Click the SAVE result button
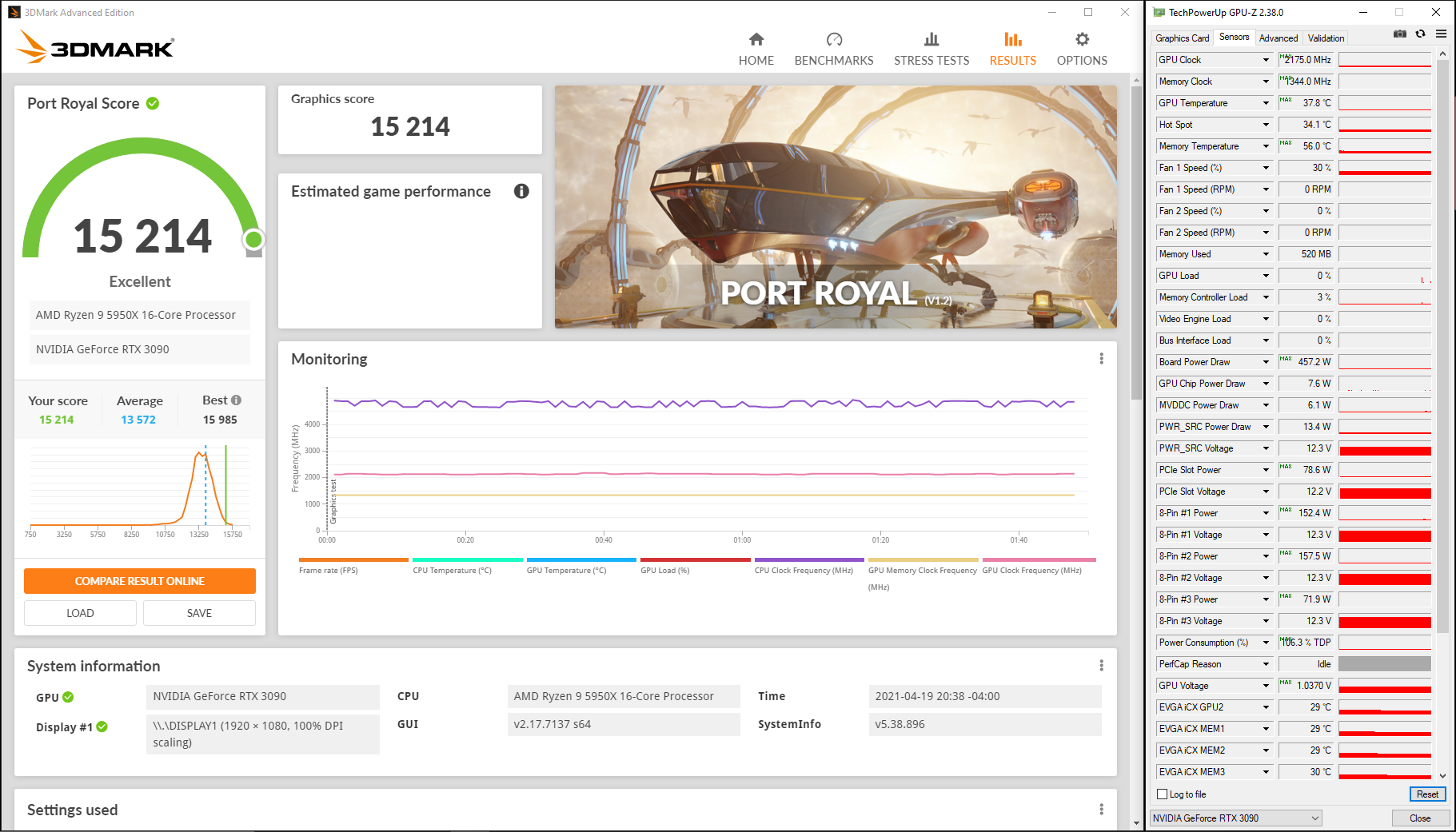The height and width of the screenshot is (832, 1456). pyautogui.click(x=199, y=613)
